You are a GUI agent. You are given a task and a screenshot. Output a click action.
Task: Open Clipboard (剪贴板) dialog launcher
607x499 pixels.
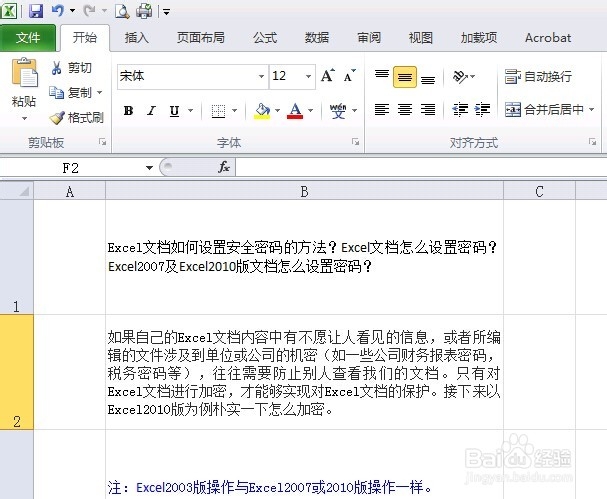point(103,142)
